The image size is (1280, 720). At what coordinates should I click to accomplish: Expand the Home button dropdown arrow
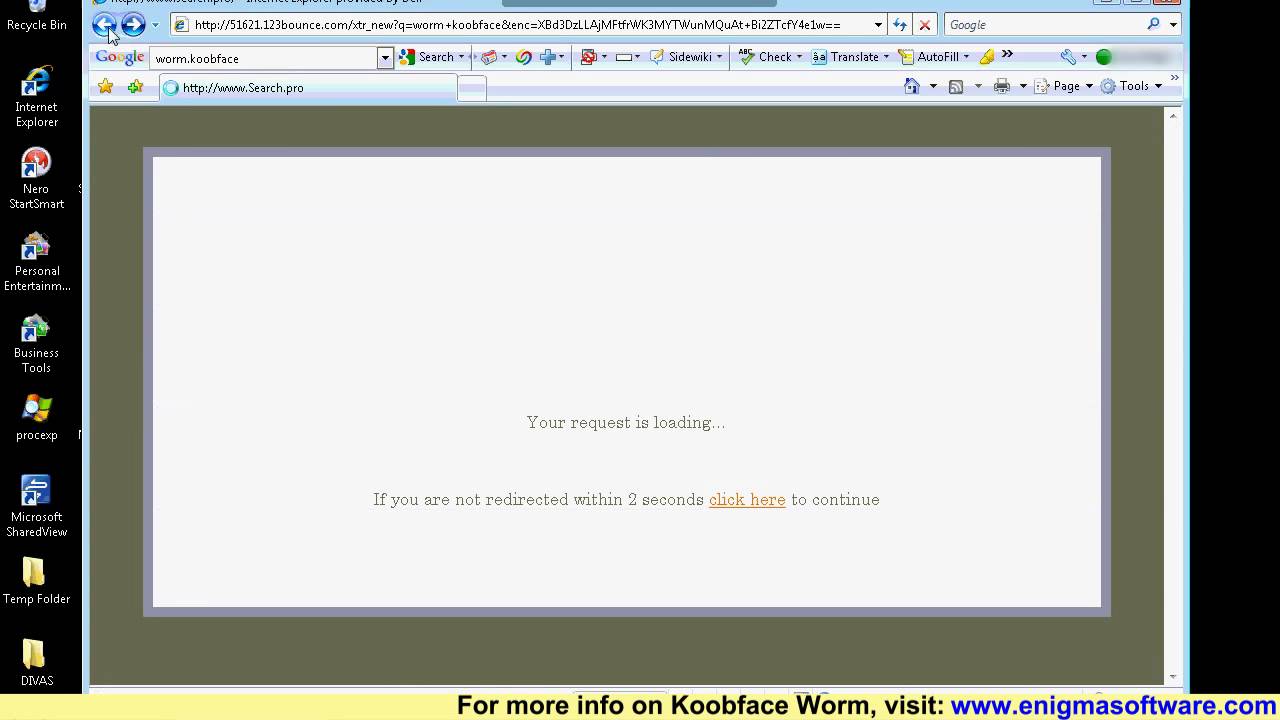click(933, 87)
